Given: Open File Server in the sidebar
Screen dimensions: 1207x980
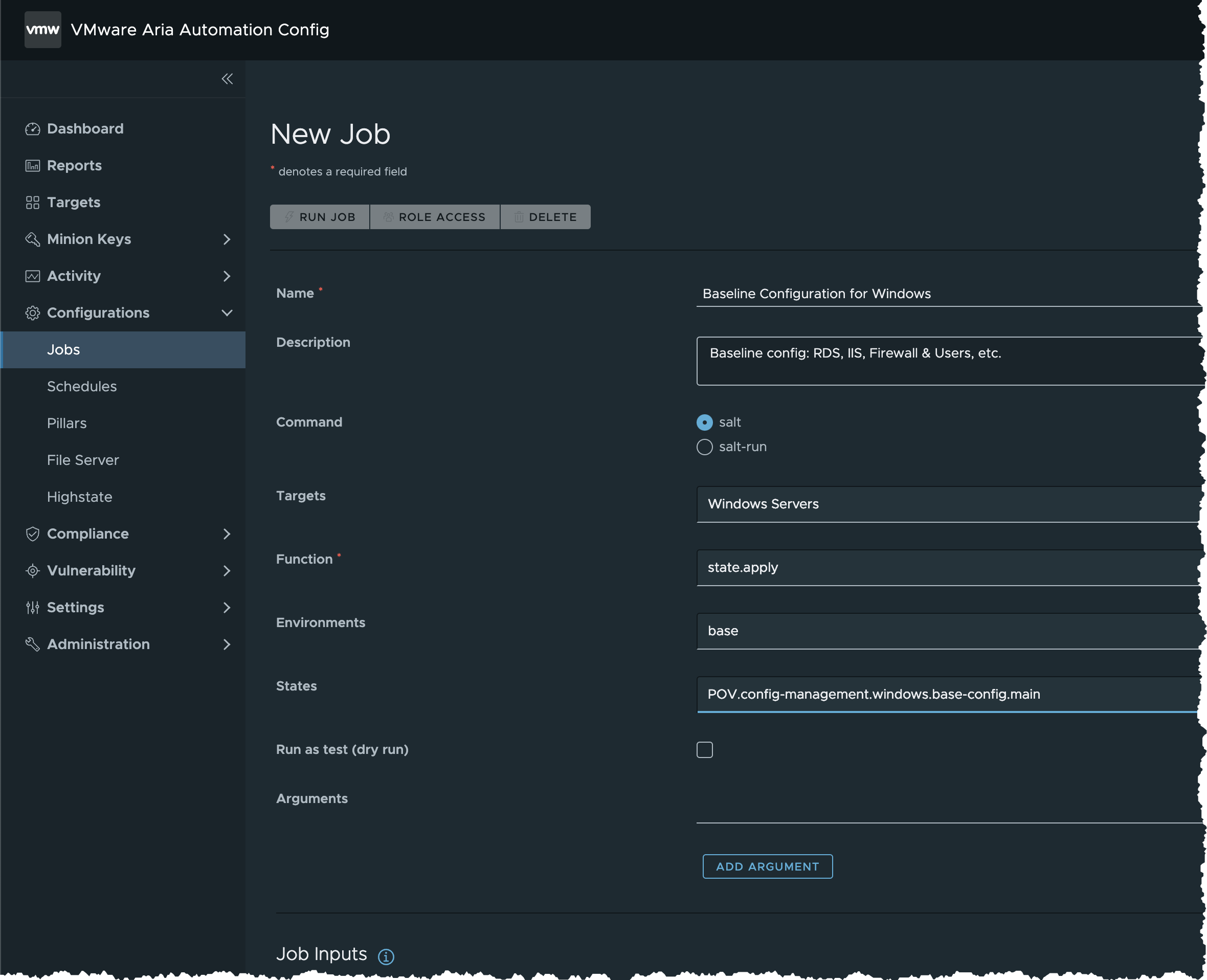Looking at the screenshot, I should click(x=123, y=460).
